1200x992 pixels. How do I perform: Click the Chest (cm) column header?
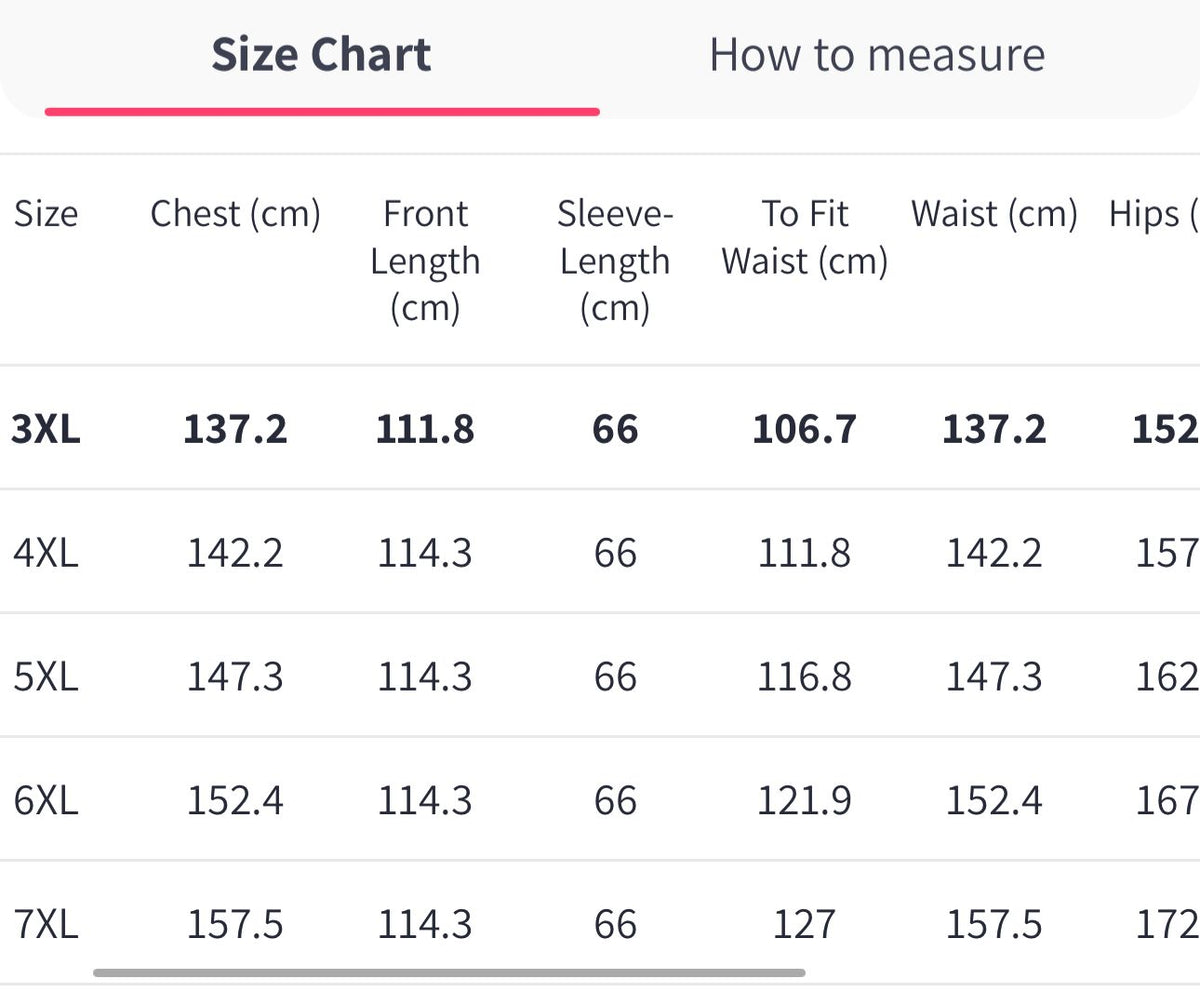tap(235, 213)
